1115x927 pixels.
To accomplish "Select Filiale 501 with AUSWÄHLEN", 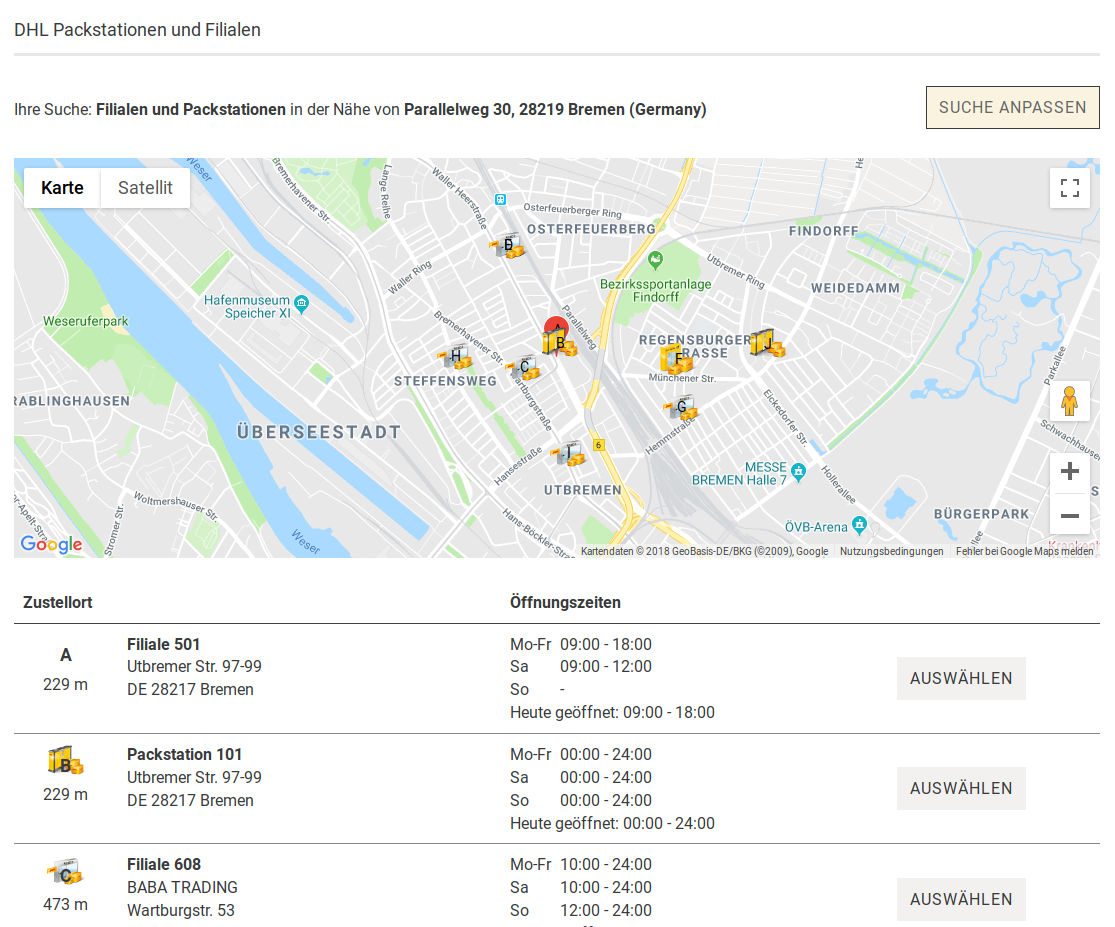I will coord(961,678).
